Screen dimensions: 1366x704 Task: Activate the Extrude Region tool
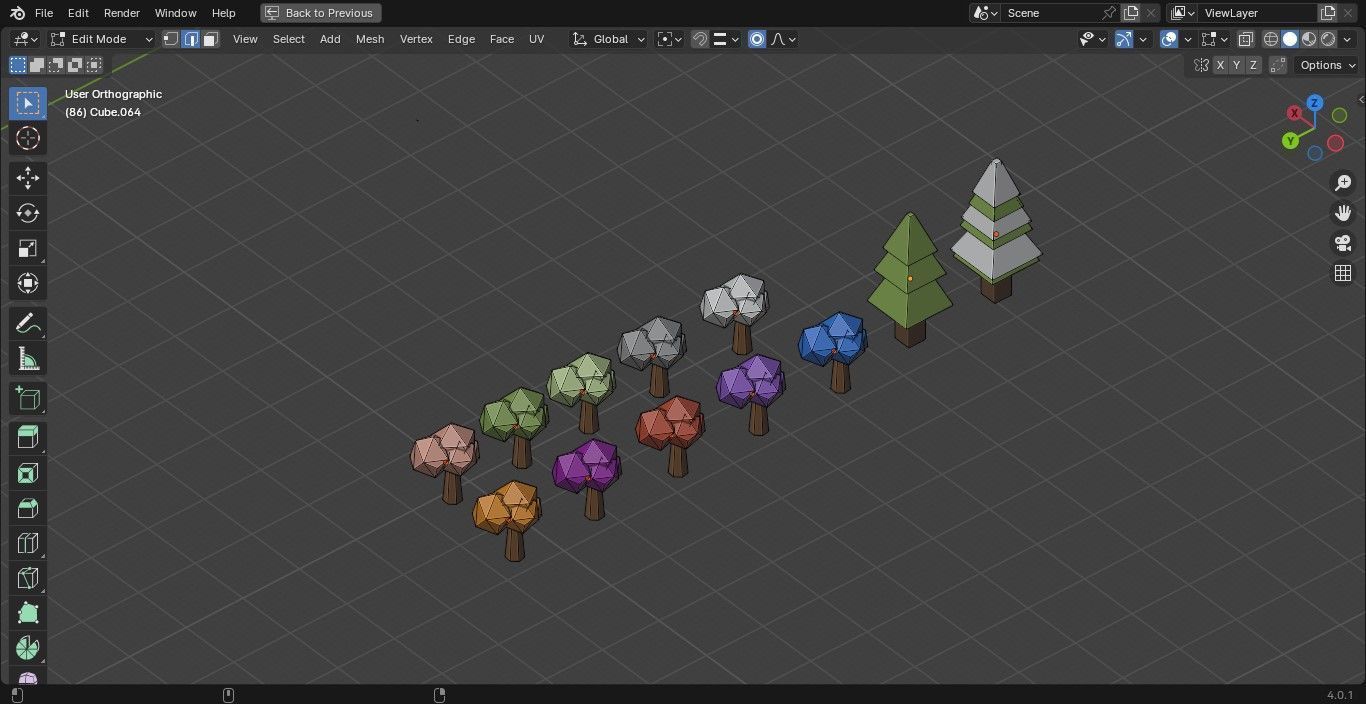pos(28,438)
